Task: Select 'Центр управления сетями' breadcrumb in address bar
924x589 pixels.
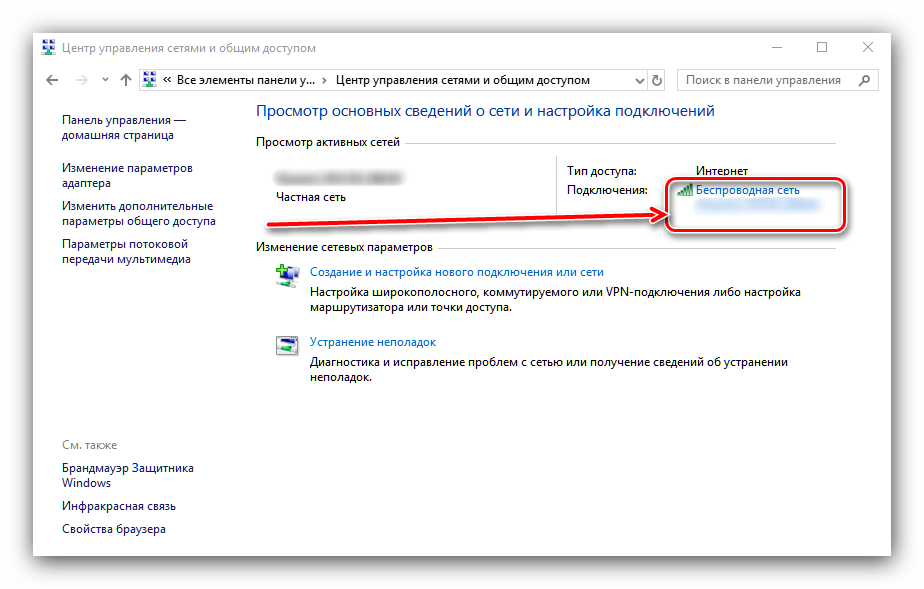Action: click(x=463, y=80)
